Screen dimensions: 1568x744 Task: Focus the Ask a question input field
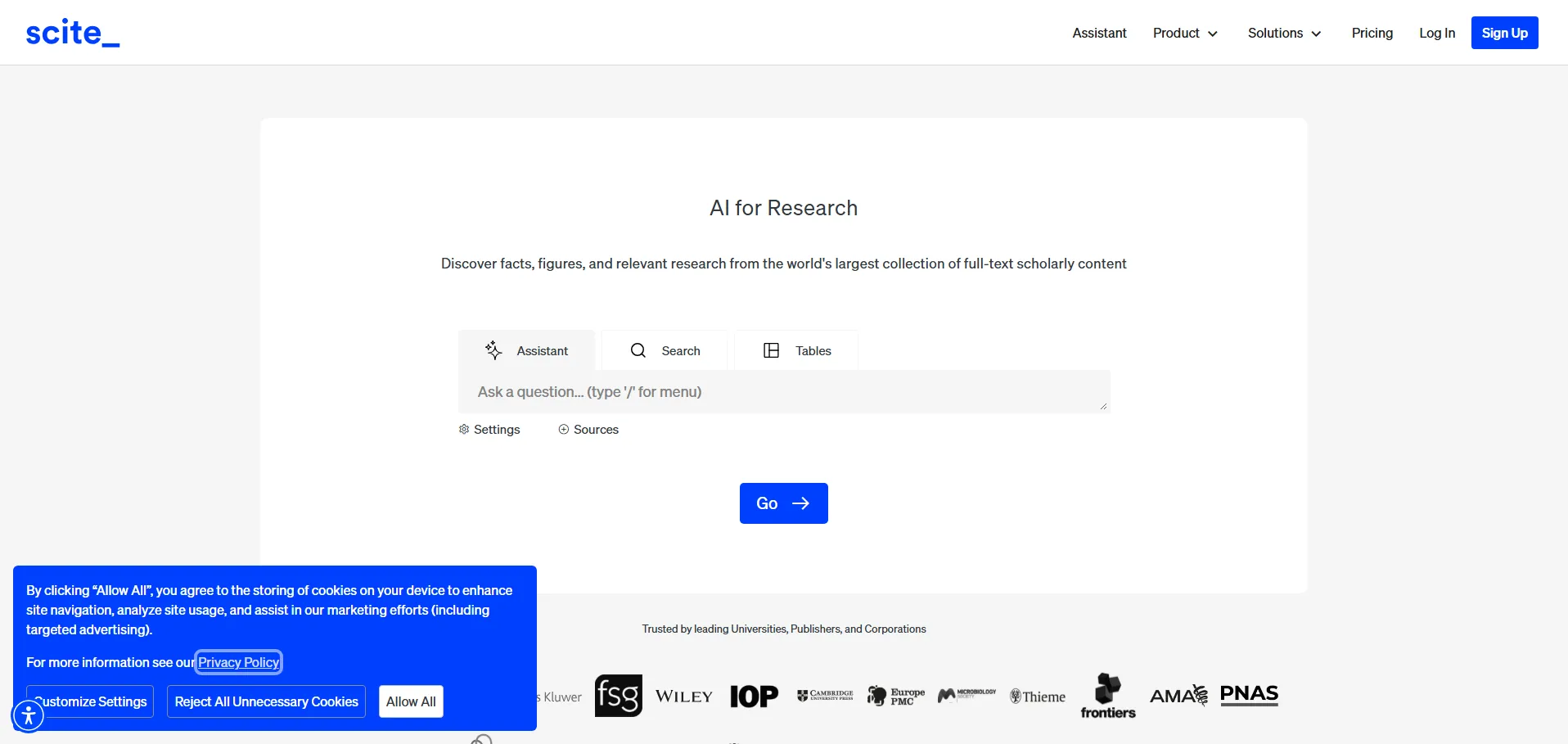coord(783,392)
